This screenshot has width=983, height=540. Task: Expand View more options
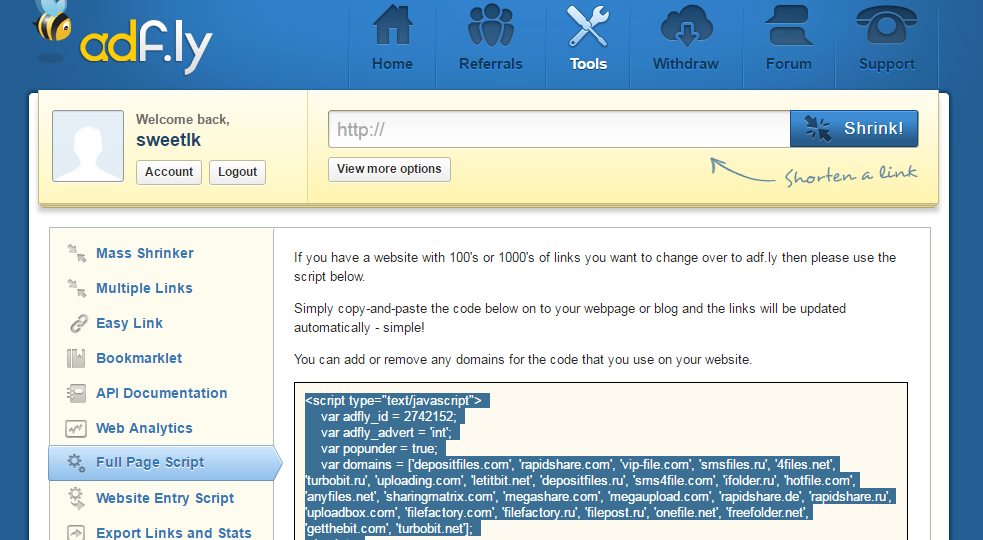point(389,169)
